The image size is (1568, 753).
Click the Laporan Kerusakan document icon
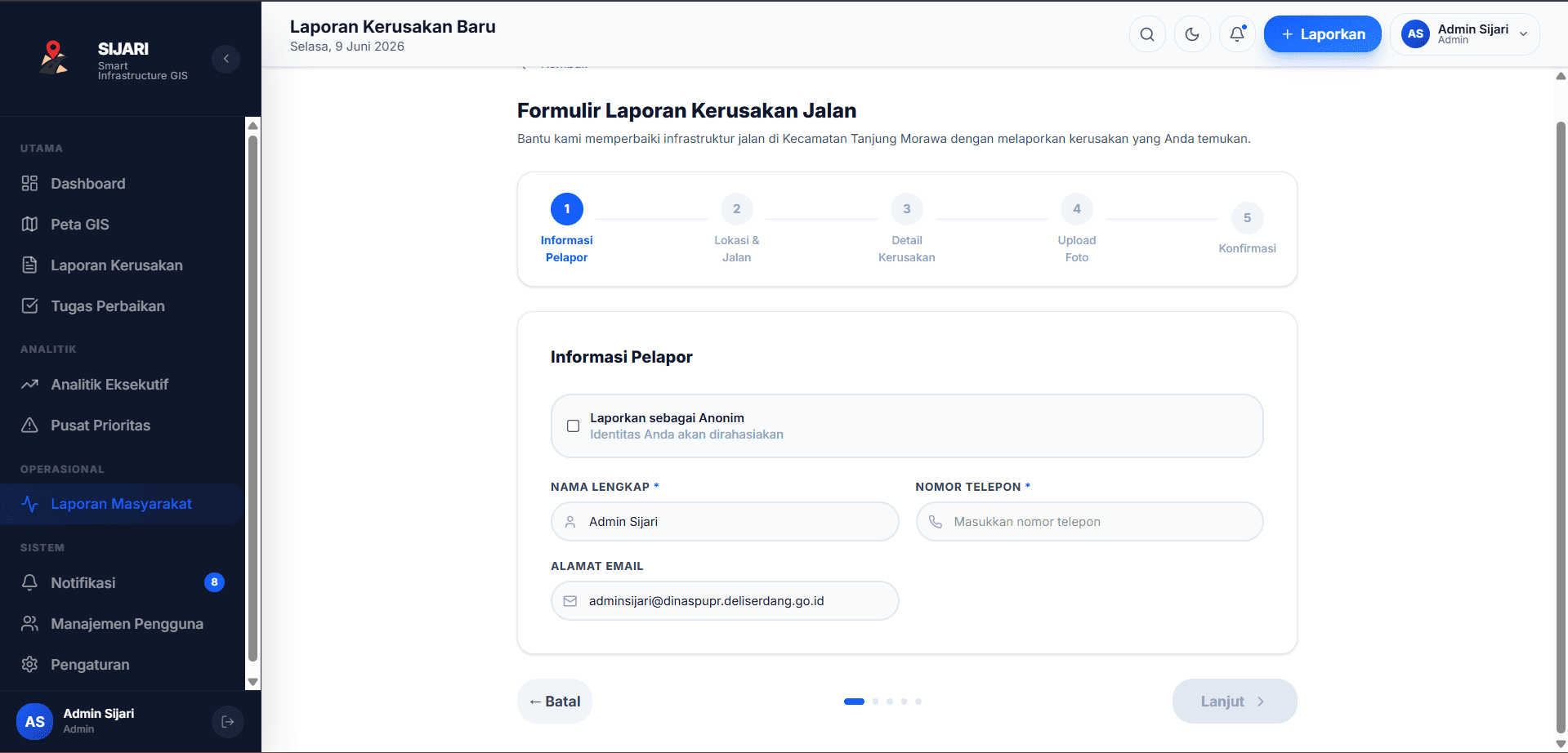point(29,265)
